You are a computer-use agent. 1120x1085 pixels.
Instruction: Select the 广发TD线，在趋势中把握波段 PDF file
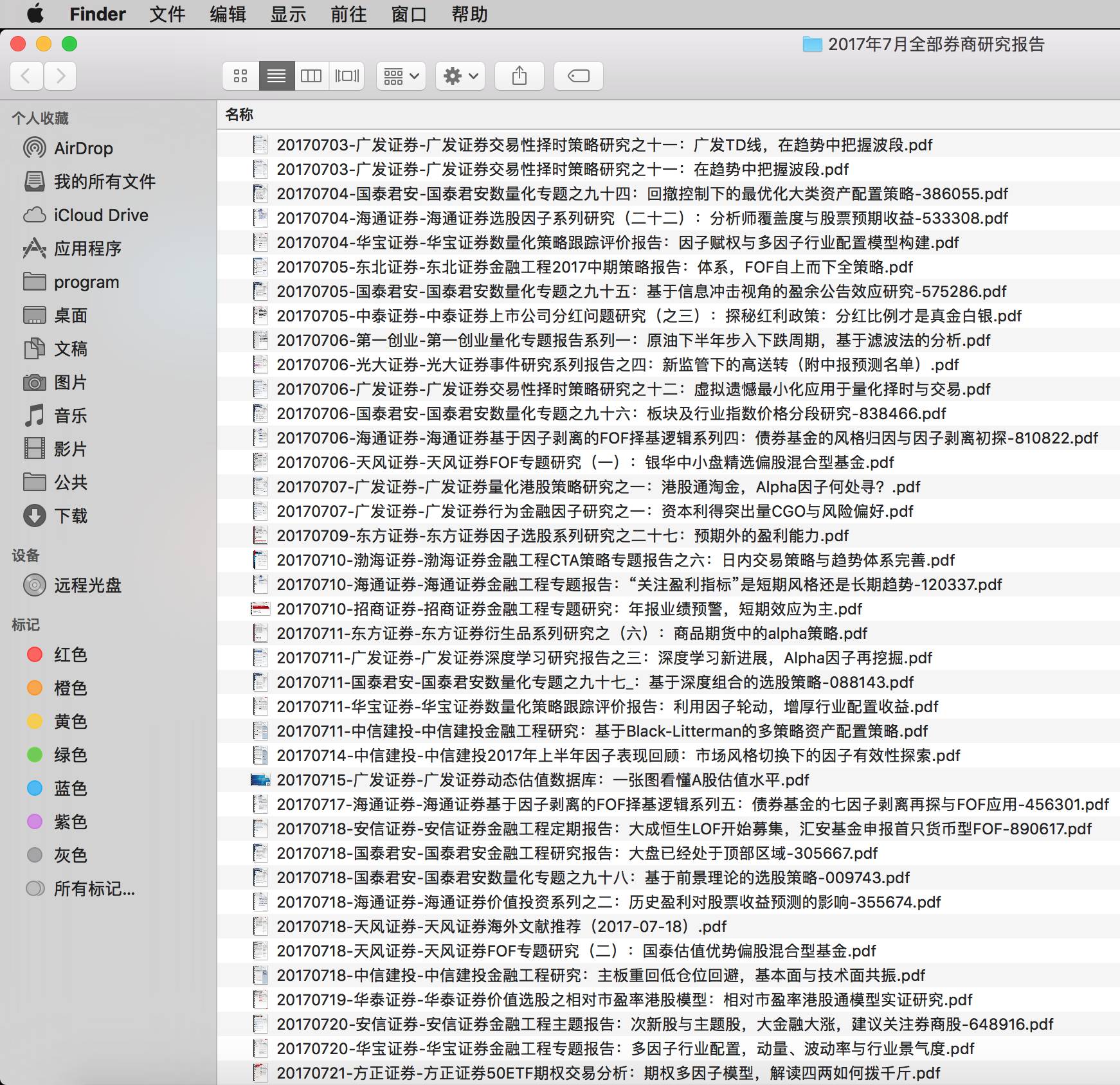point(669,145)
